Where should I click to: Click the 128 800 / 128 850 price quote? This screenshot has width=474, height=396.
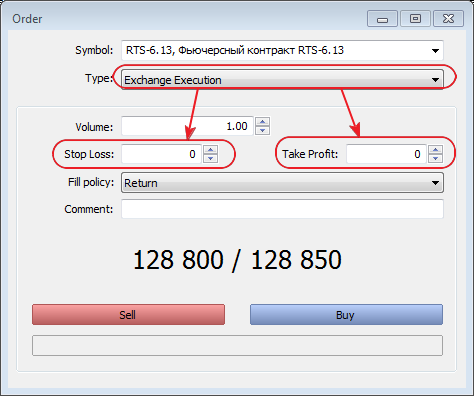tap(237, 260)
